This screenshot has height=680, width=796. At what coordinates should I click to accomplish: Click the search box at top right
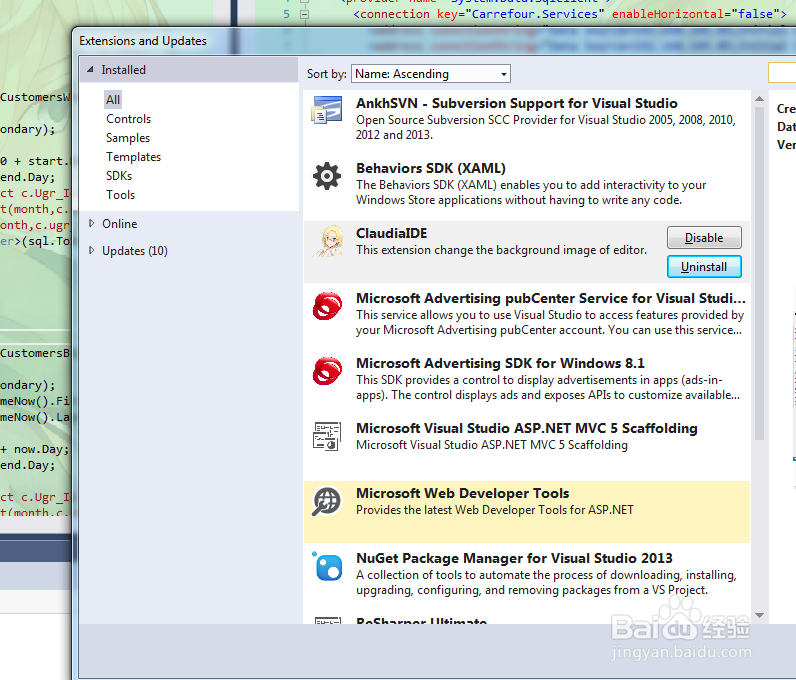coord(782,73)
